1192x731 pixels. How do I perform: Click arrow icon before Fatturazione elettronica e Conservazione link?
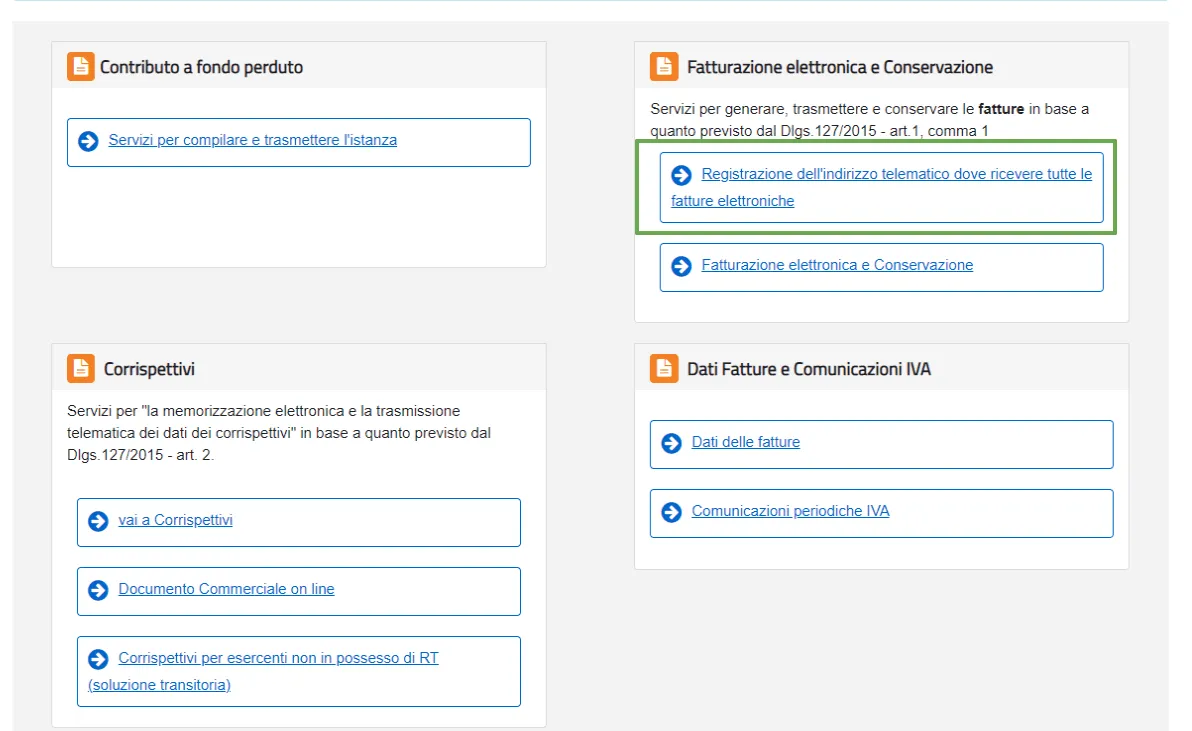coord(681,266)
